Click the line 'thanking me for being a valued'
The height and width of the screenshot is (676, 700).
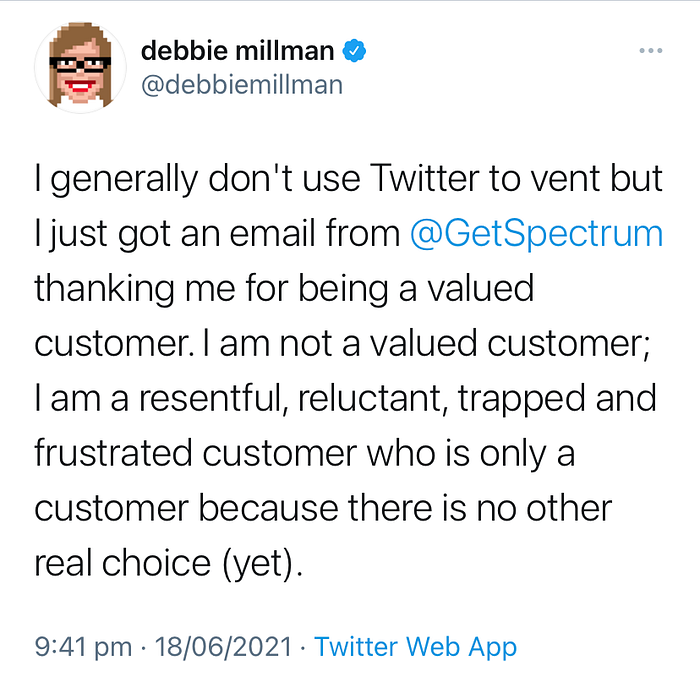click(x=284, y=288)
